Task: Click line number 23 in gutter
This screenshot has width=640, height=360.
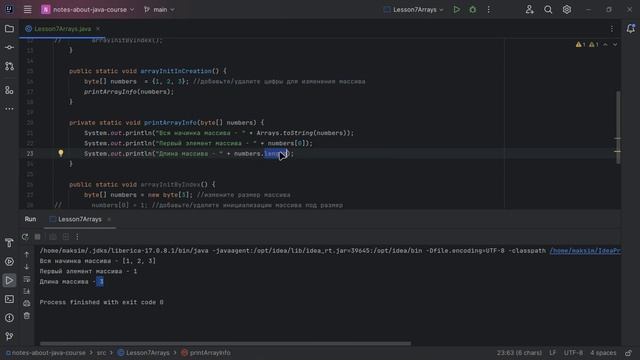Action: point(30,153)
